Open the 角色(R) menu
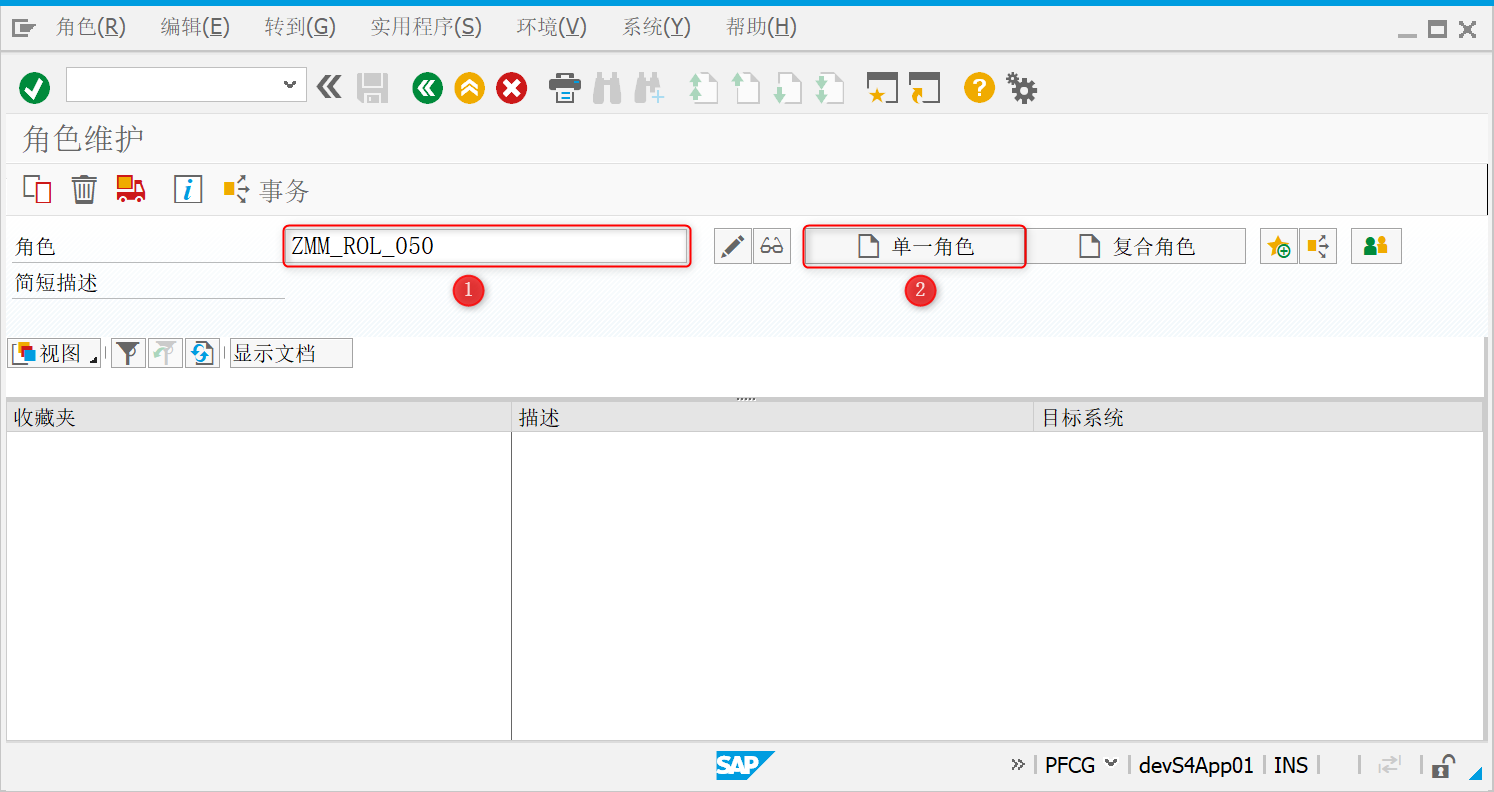Image resolution: width=1494 pixels, height=792 pixels. click(x=91, y=26)
